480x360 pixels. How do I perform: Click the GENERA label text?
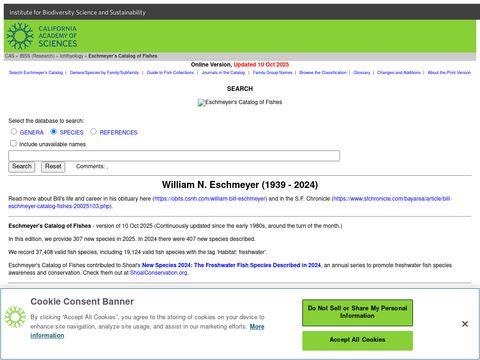(x=32, y=133)
